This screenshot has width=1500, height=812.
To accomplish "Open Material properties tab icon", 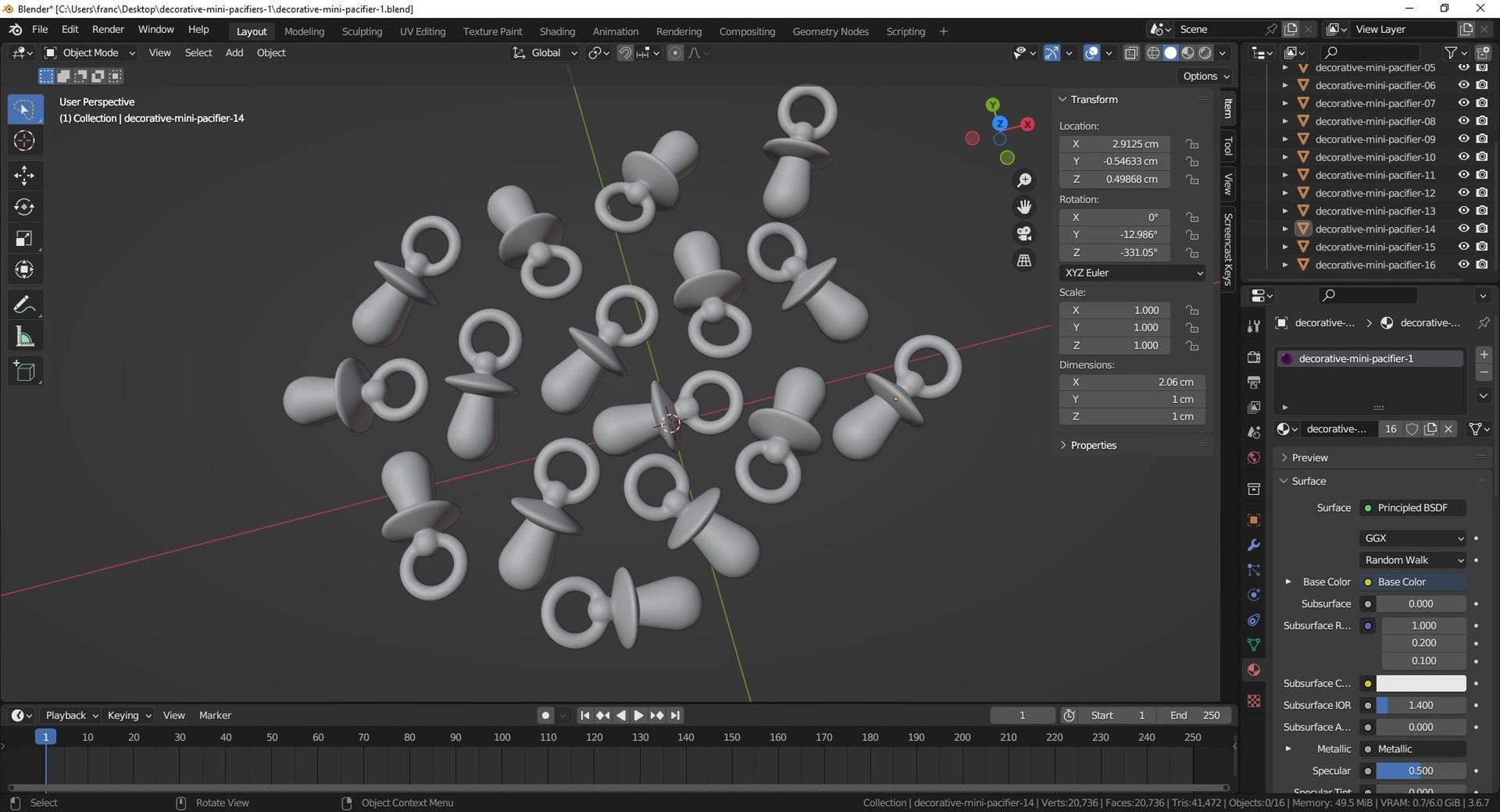I will [x=1254, y=670].
